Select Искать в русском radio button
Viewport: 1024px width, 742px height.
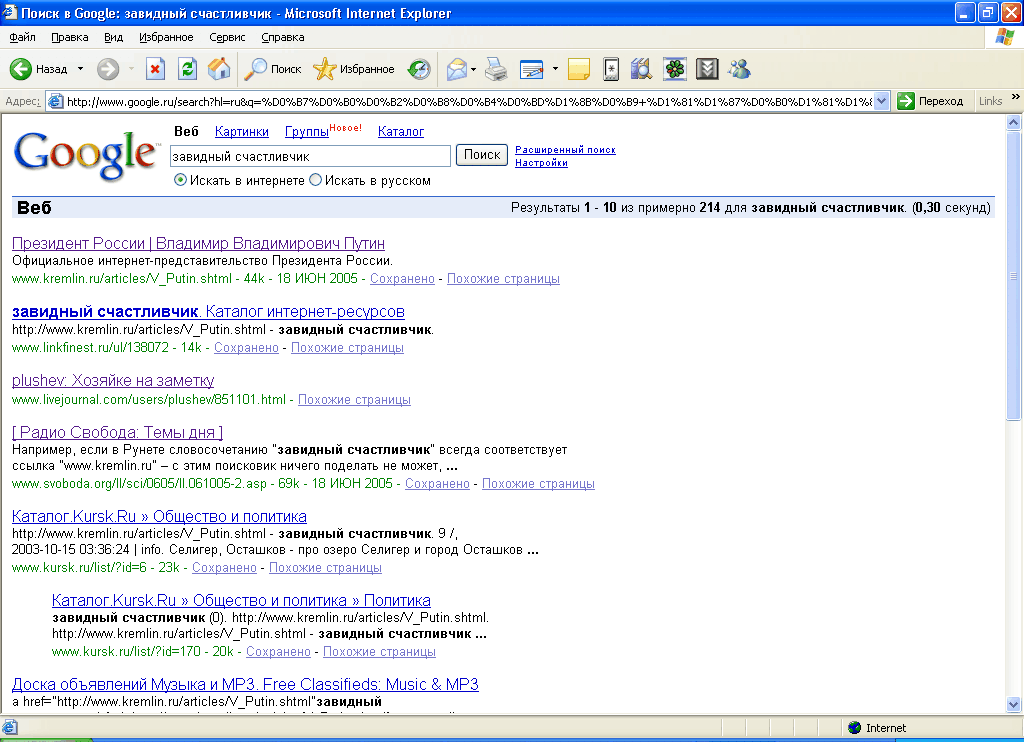tap(315, 180)
